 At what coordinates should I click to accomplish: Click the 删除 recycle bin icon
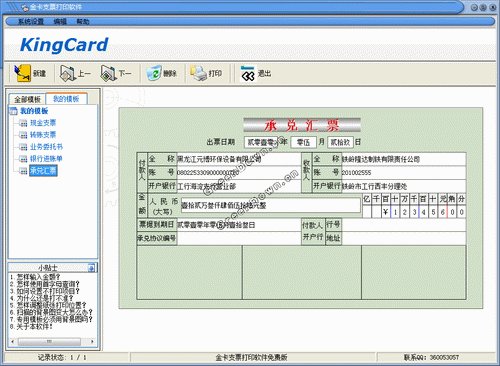[154, 73]
